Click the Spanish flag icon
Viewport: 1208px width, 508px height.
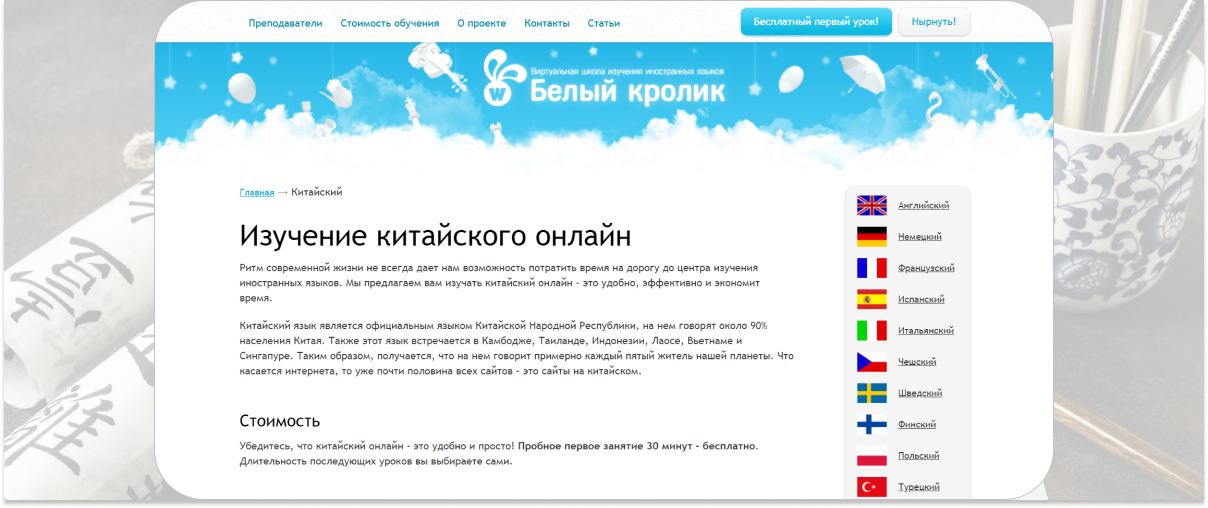(871, 299)
